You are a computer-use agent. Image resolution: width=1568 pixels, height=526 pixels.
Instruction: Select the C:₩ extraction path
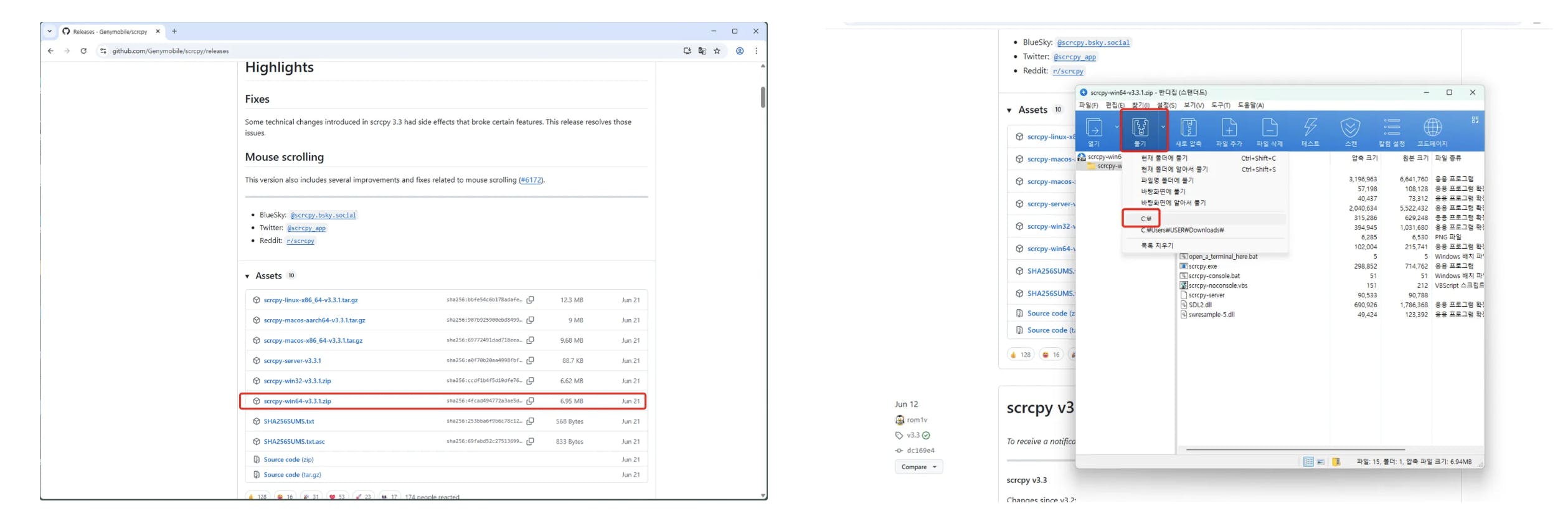click(x=1204, y=219)
